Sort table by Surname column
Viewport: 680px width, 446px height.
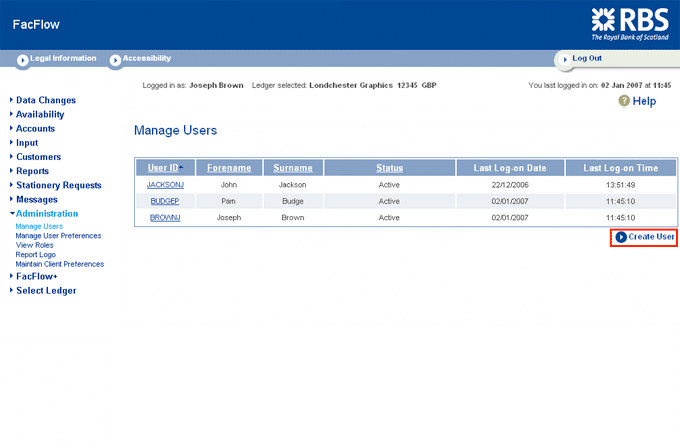(x=293, y=168)
